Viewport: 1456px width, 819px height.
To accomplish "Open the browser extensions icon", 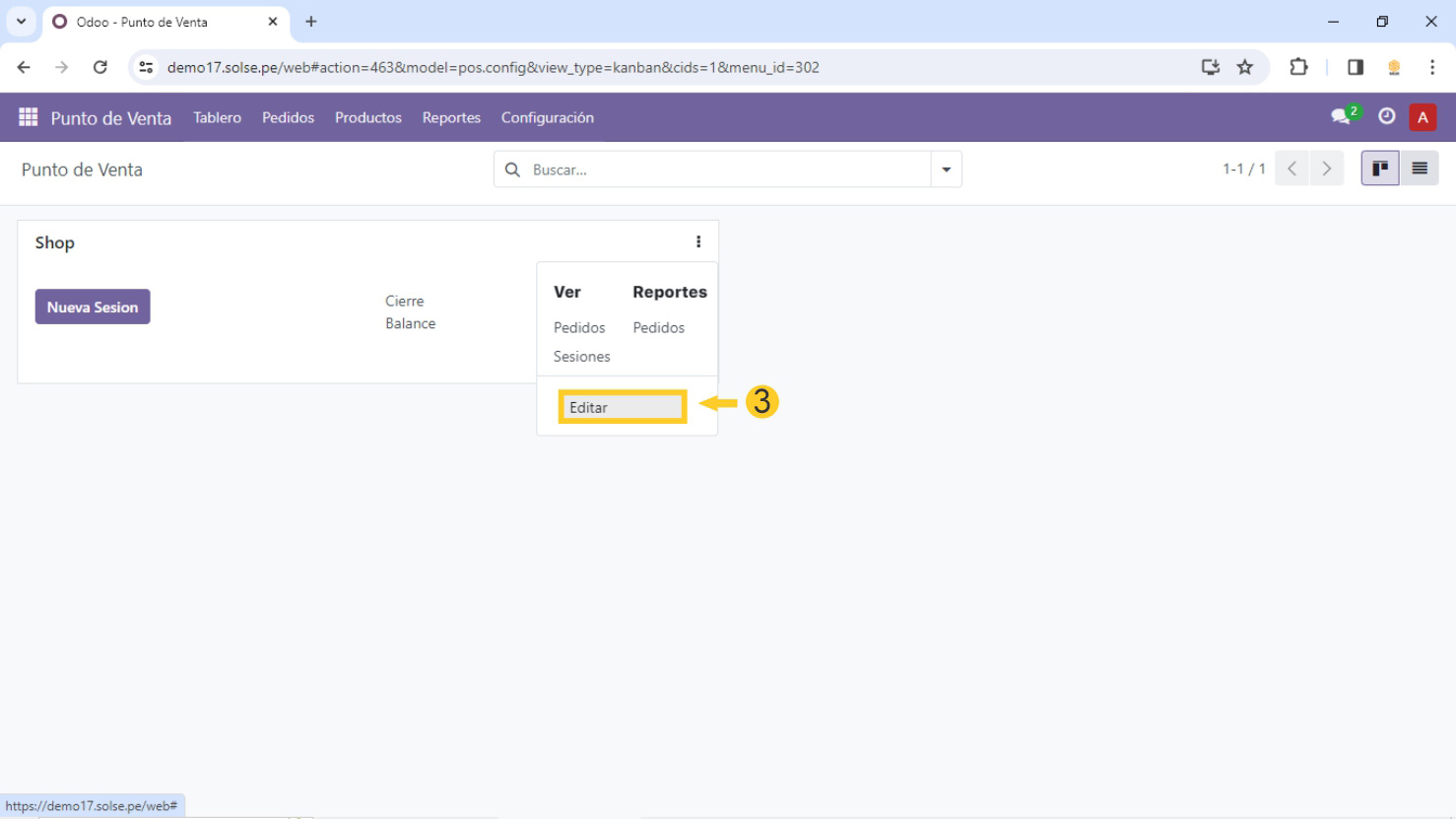I will coord(1298,67).
